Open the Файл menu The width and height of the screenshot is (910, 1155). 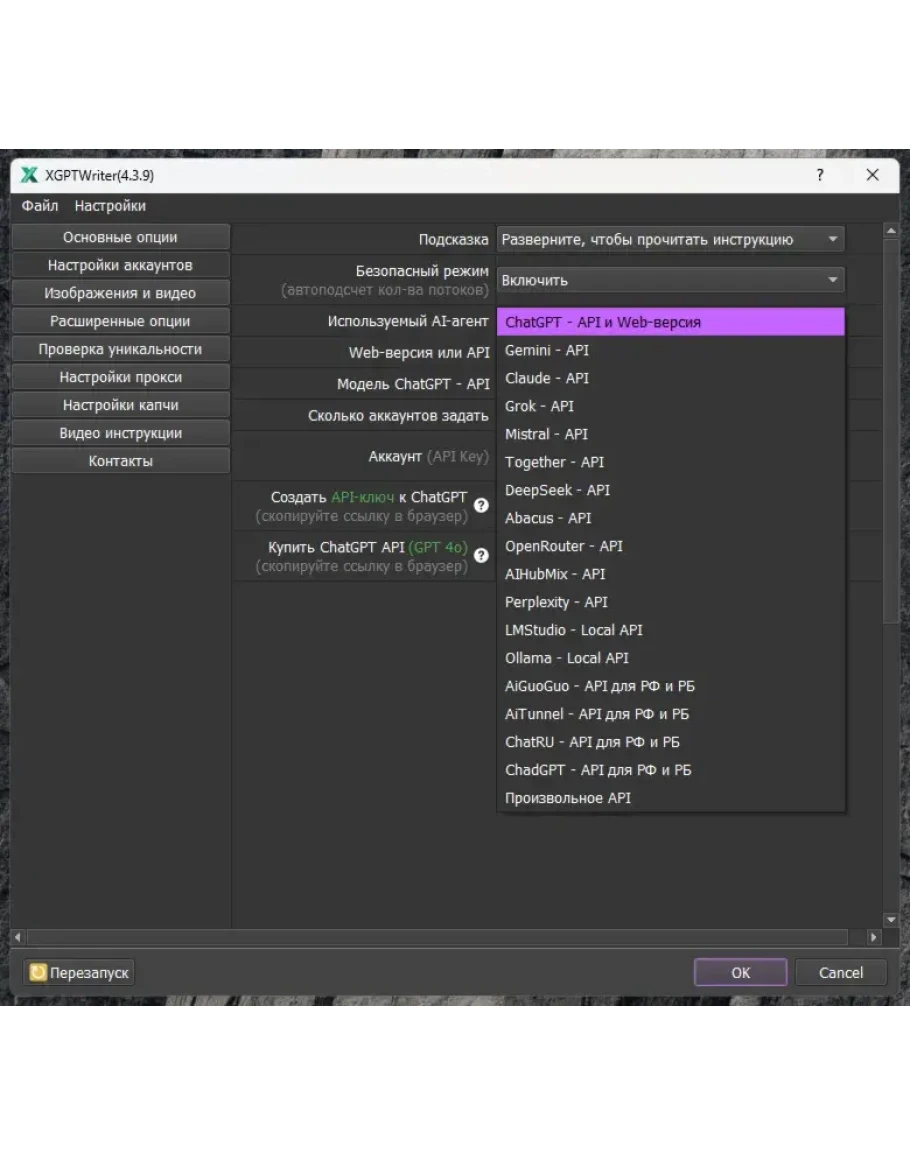[x=40, y=206]
